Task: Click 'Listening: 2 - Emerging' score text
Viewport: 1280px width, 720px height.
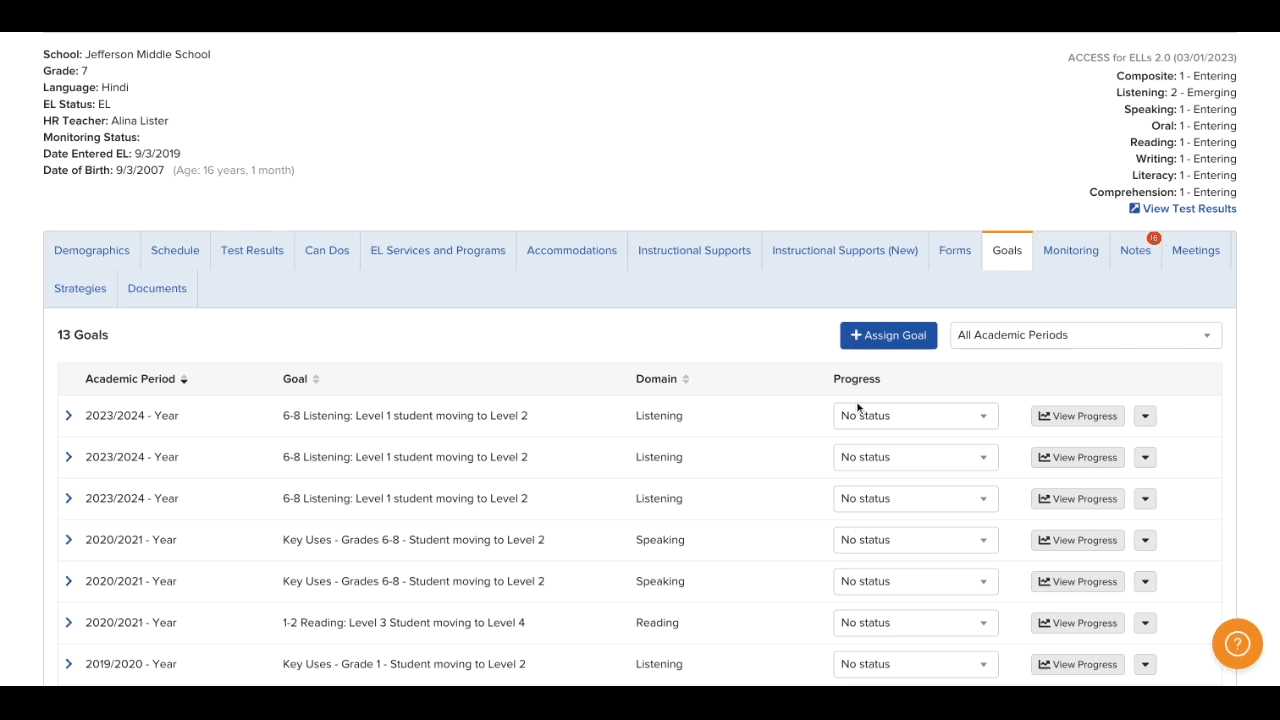Action: pyautogui.click(x=1177, y=92)
